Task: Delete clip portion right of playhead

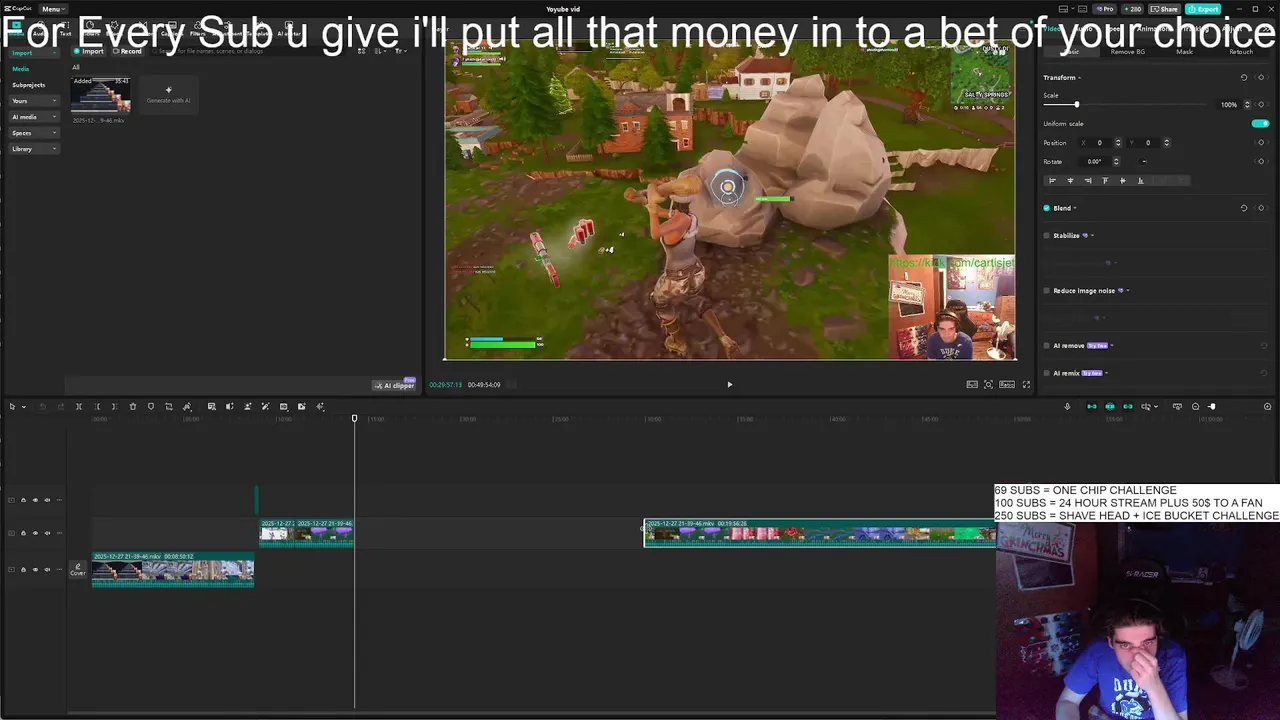Action: click(114, 406)
